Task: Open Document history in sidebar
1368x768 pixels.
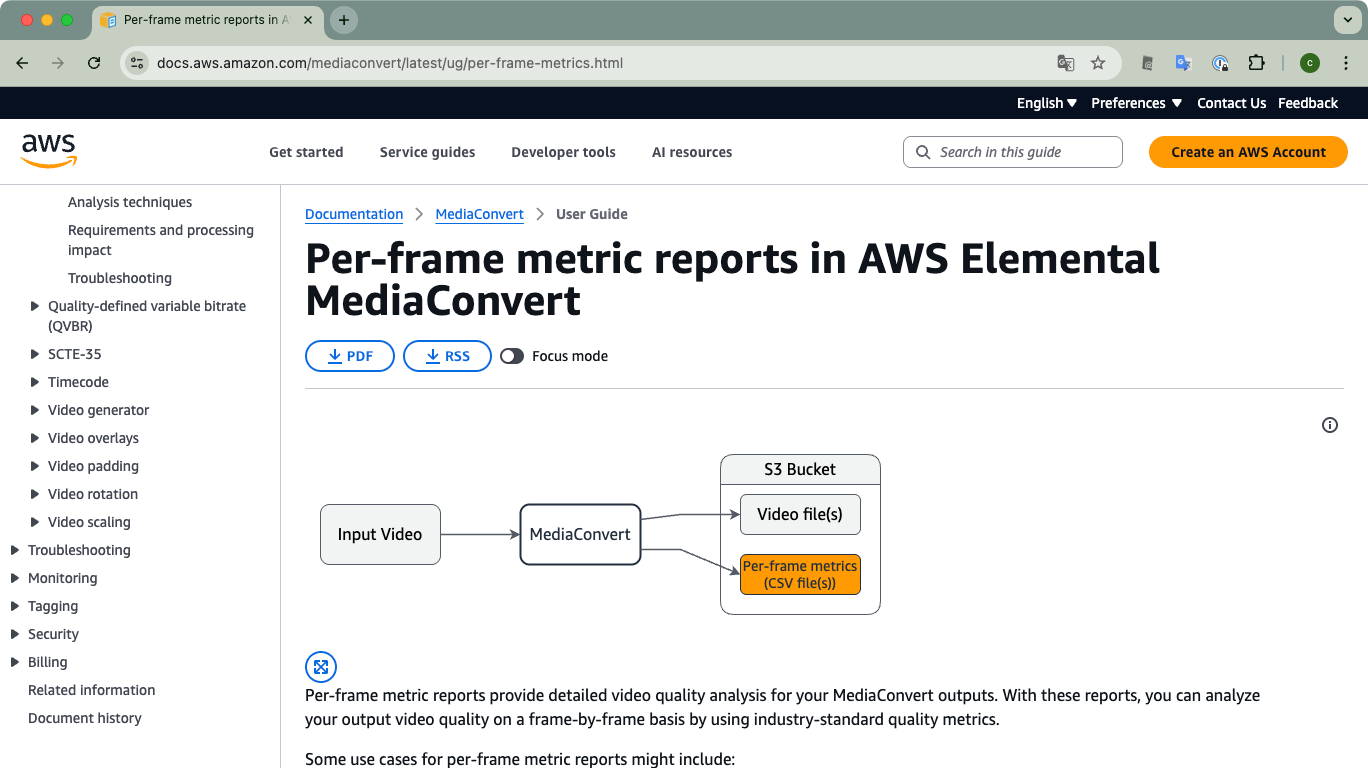Action: click(85, 718)
